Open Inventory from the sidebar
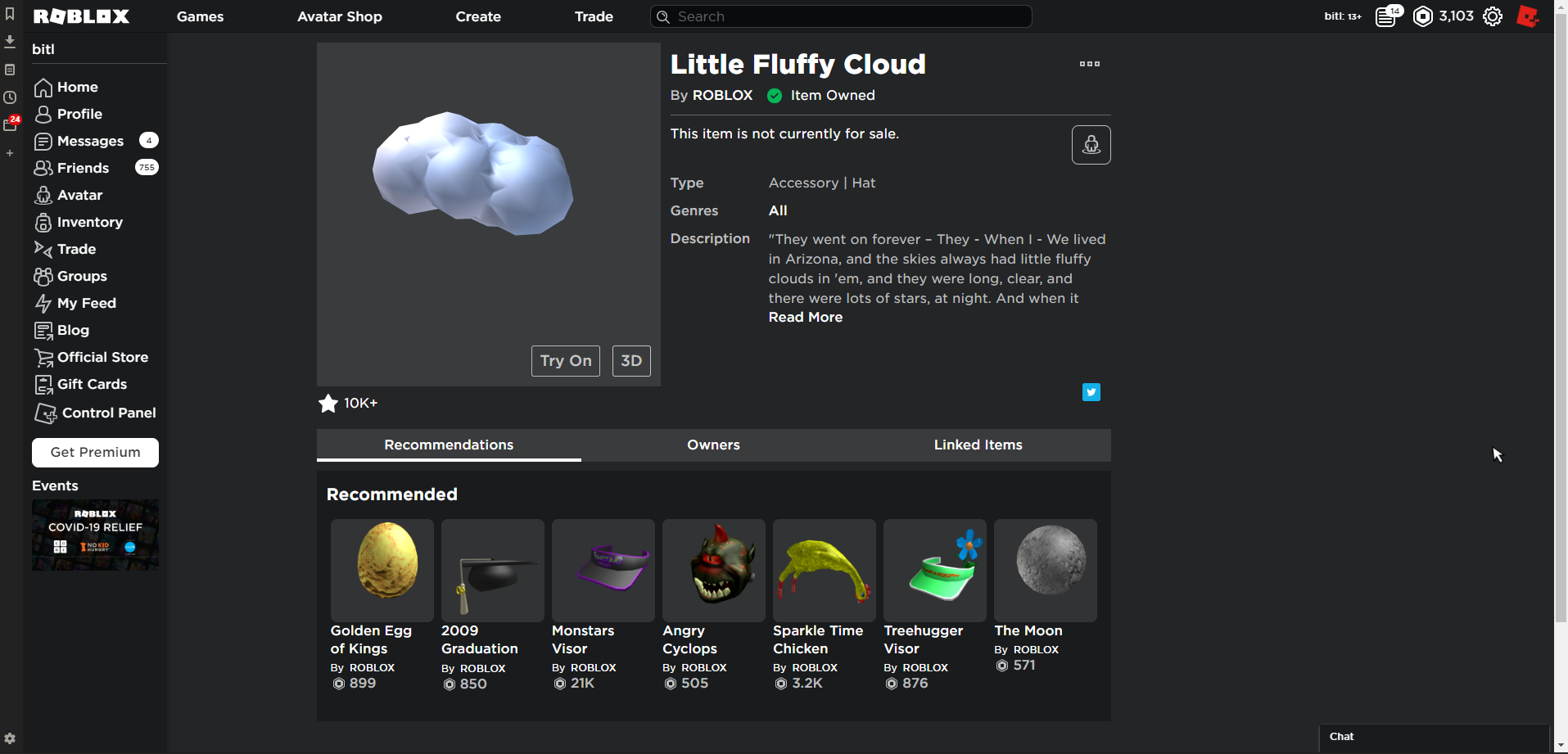1568x754 pixels. (89, 222)
